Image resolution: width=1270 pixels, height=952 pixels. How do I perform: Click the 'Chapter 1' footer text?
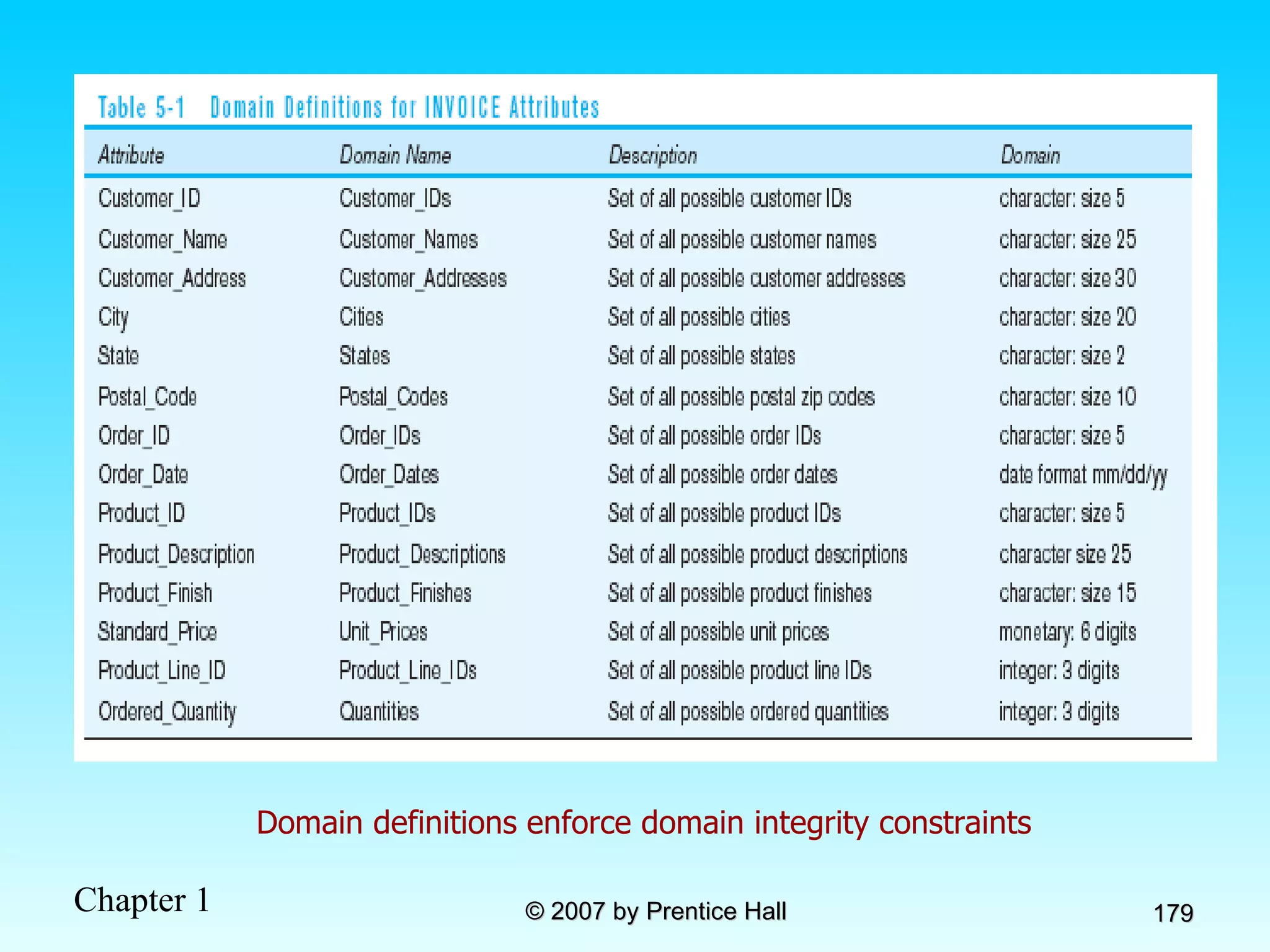point(142,901)
